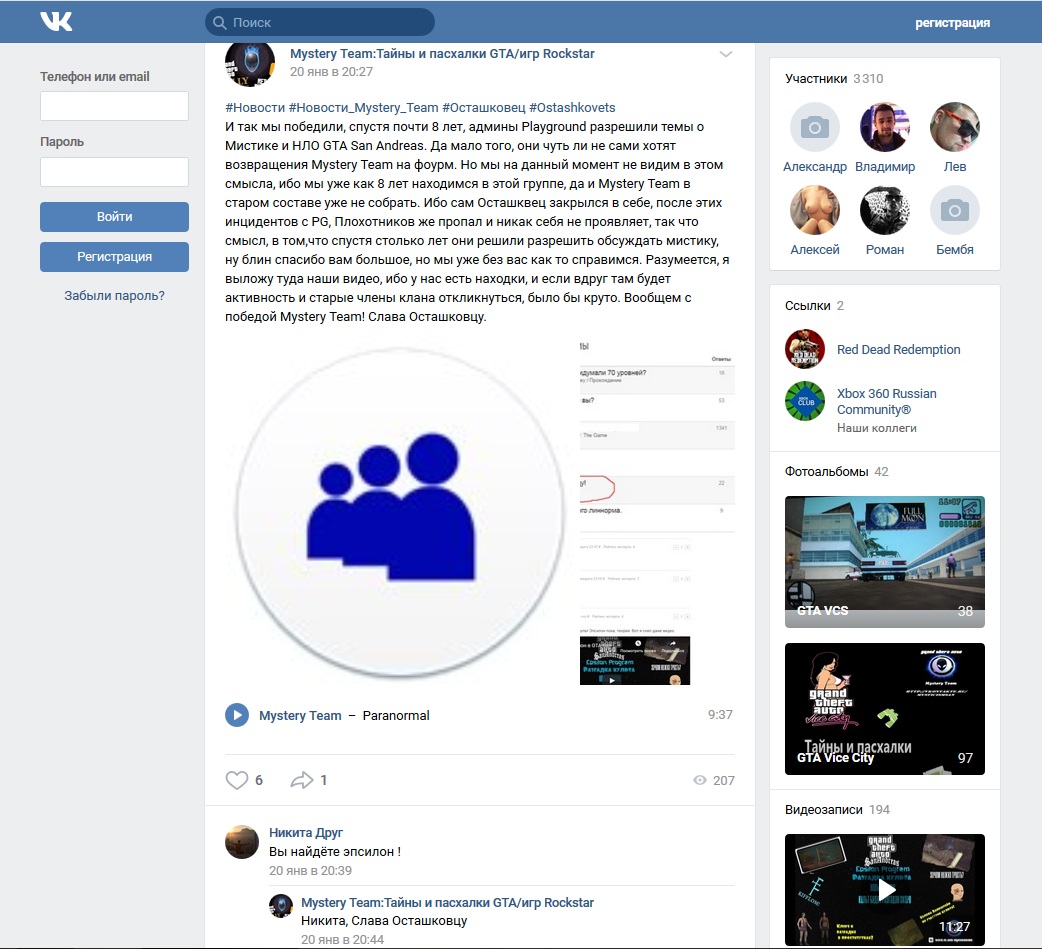Viewport: 1042px width, 949px height.
Task: Click reply date 20 янв в 20:44
Action: (x=342, y=940)
